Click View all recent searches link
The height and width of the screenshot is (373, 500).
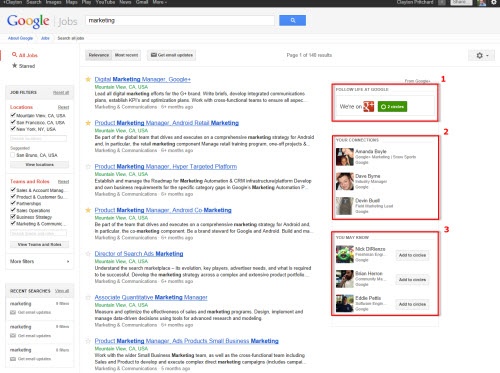click(62, 291)
